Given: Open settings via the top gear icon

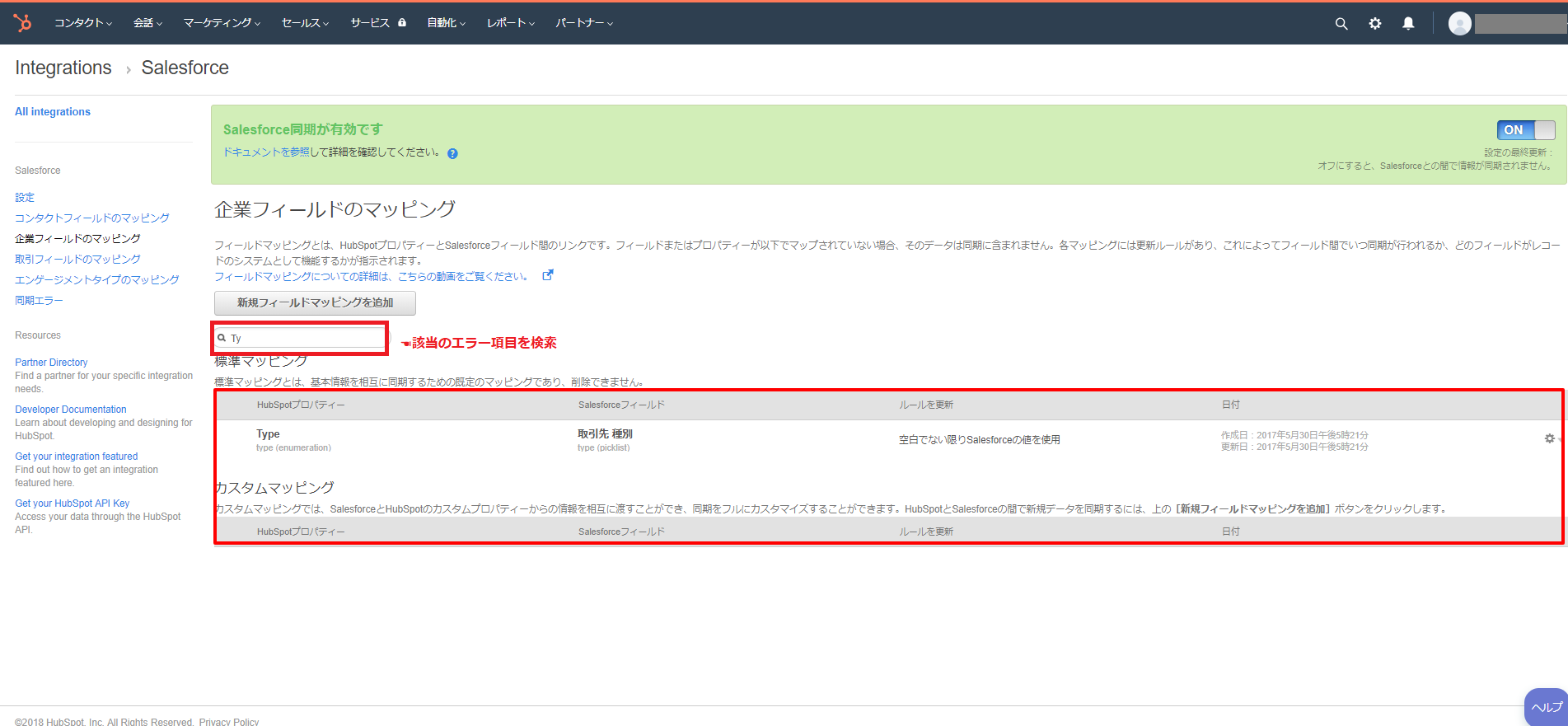Looking at the screenshot, I should click(x=1374, y=24).
